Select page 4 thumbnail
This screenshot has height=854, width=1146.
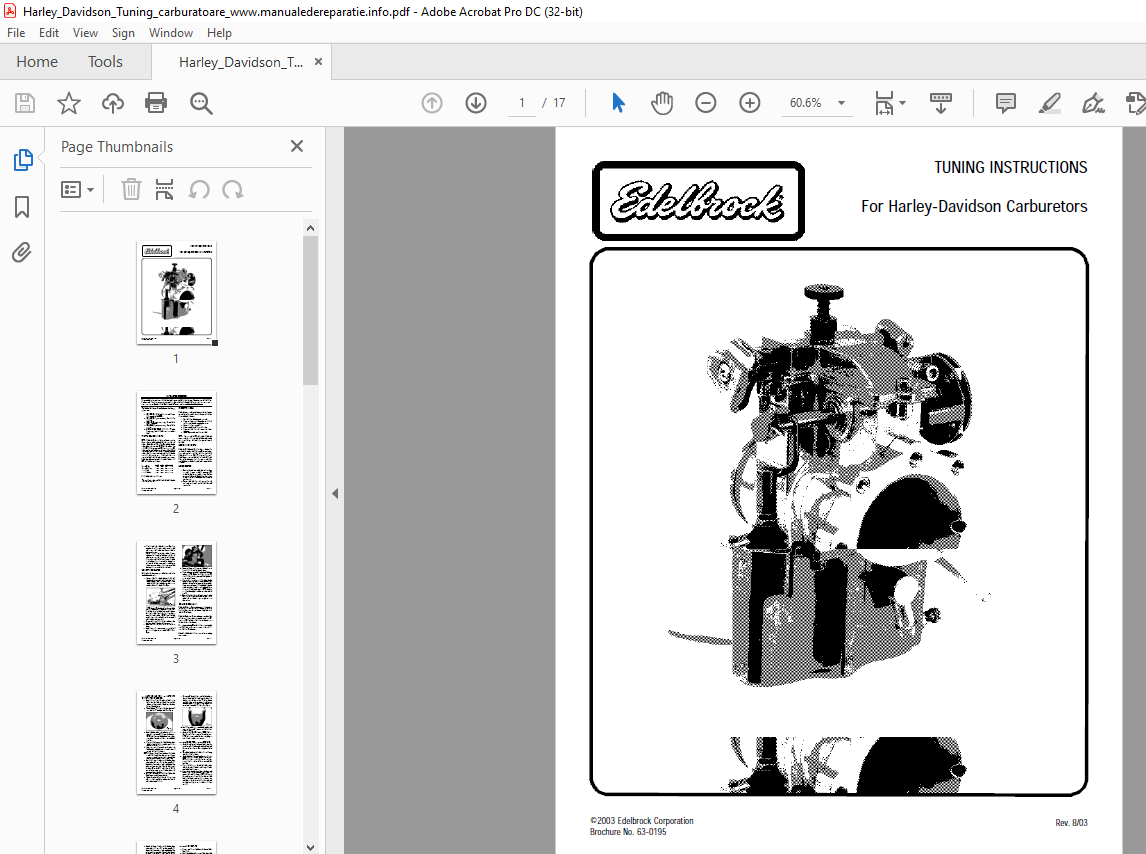click(176, 743)
